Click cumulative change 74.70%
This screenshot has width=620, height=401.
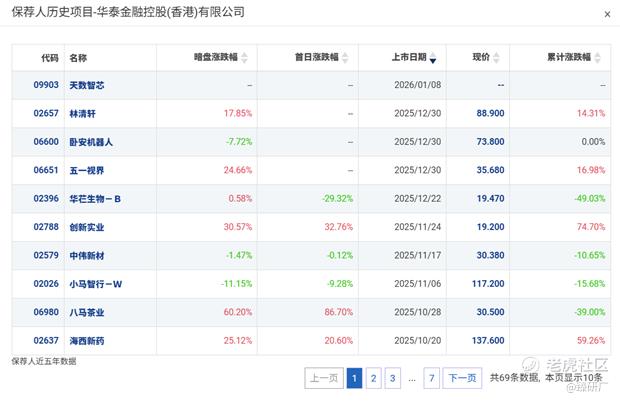pyautogui.click(x=591, y=227)
